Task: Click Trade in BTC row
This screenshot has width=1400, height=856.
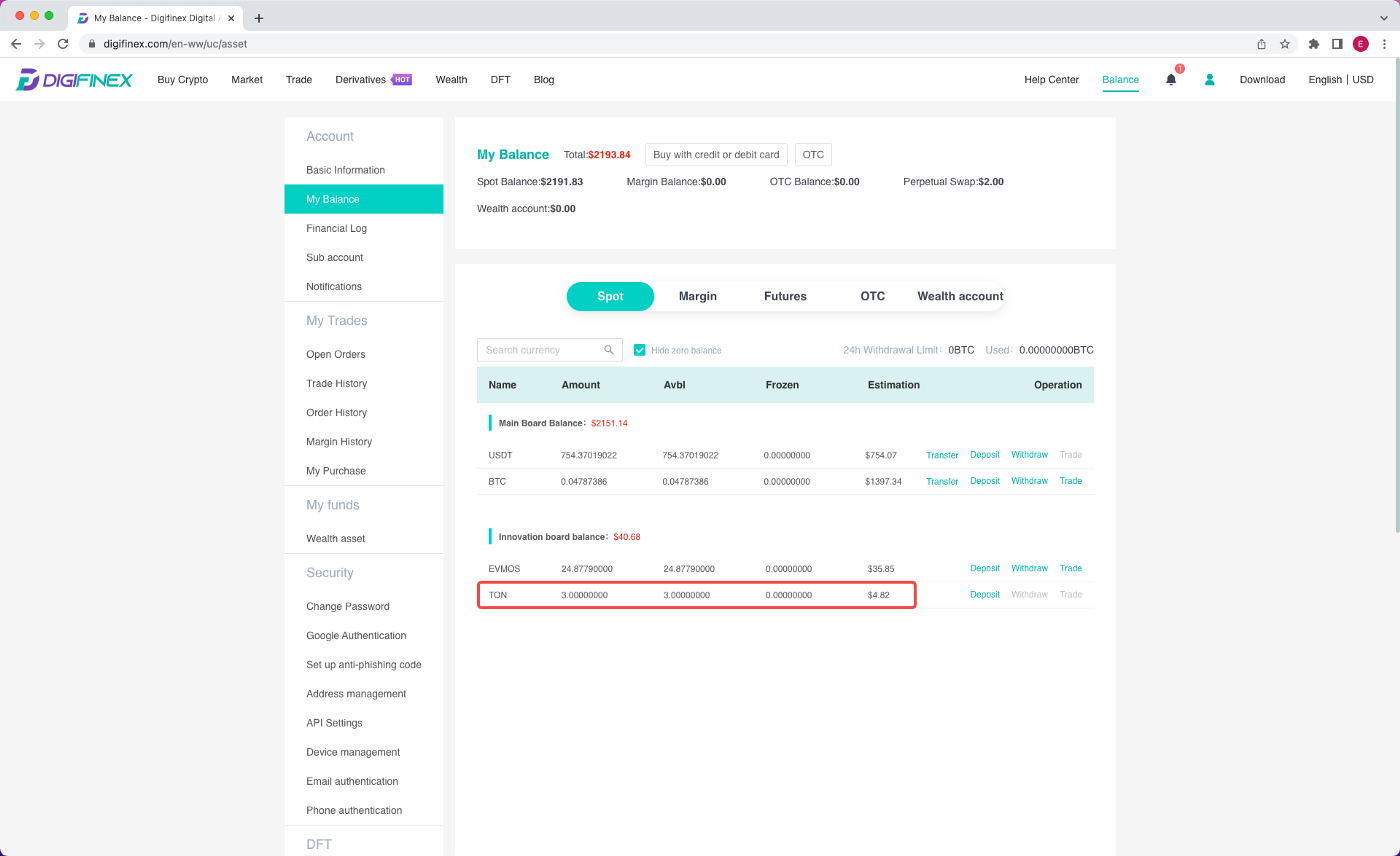Action: [1071, 481]
